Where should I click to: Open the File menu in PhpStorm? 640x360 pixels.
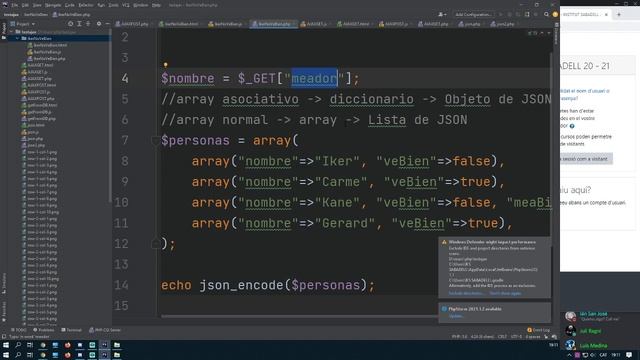point(15,5)
